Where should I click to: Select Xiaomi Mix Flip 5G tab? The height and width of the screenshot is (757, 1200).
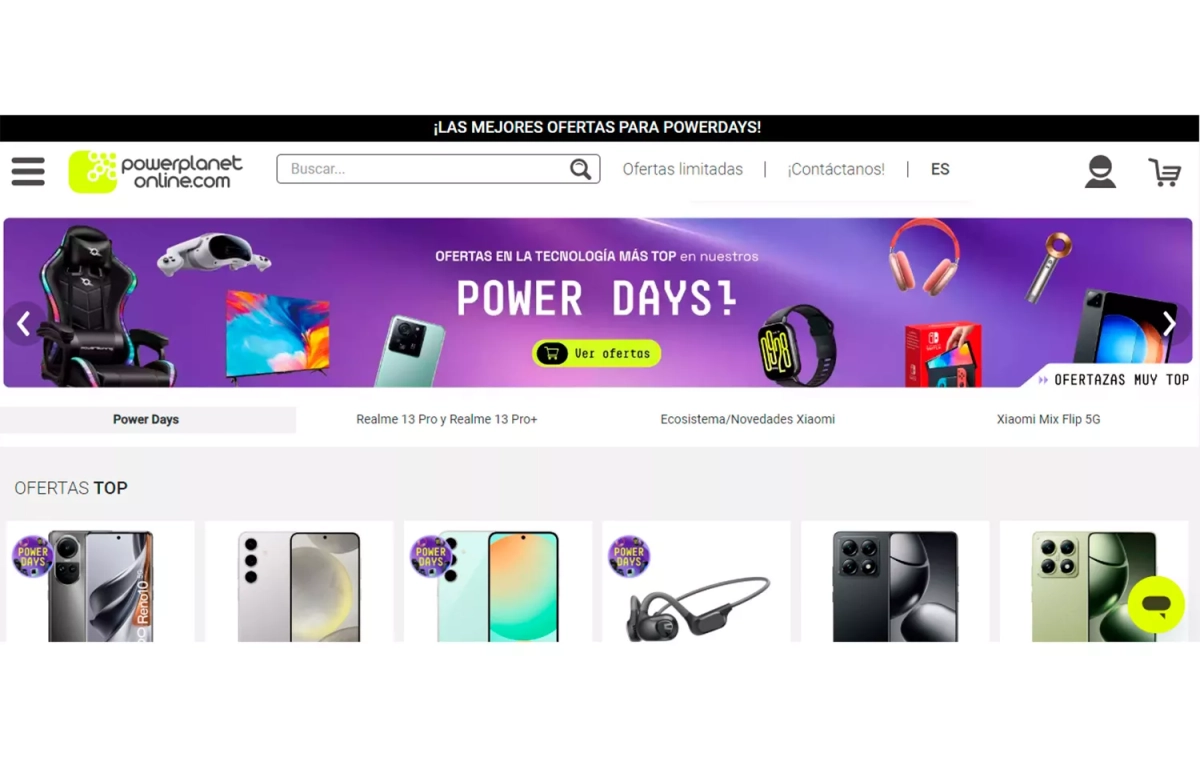(x=1048, y=419)
